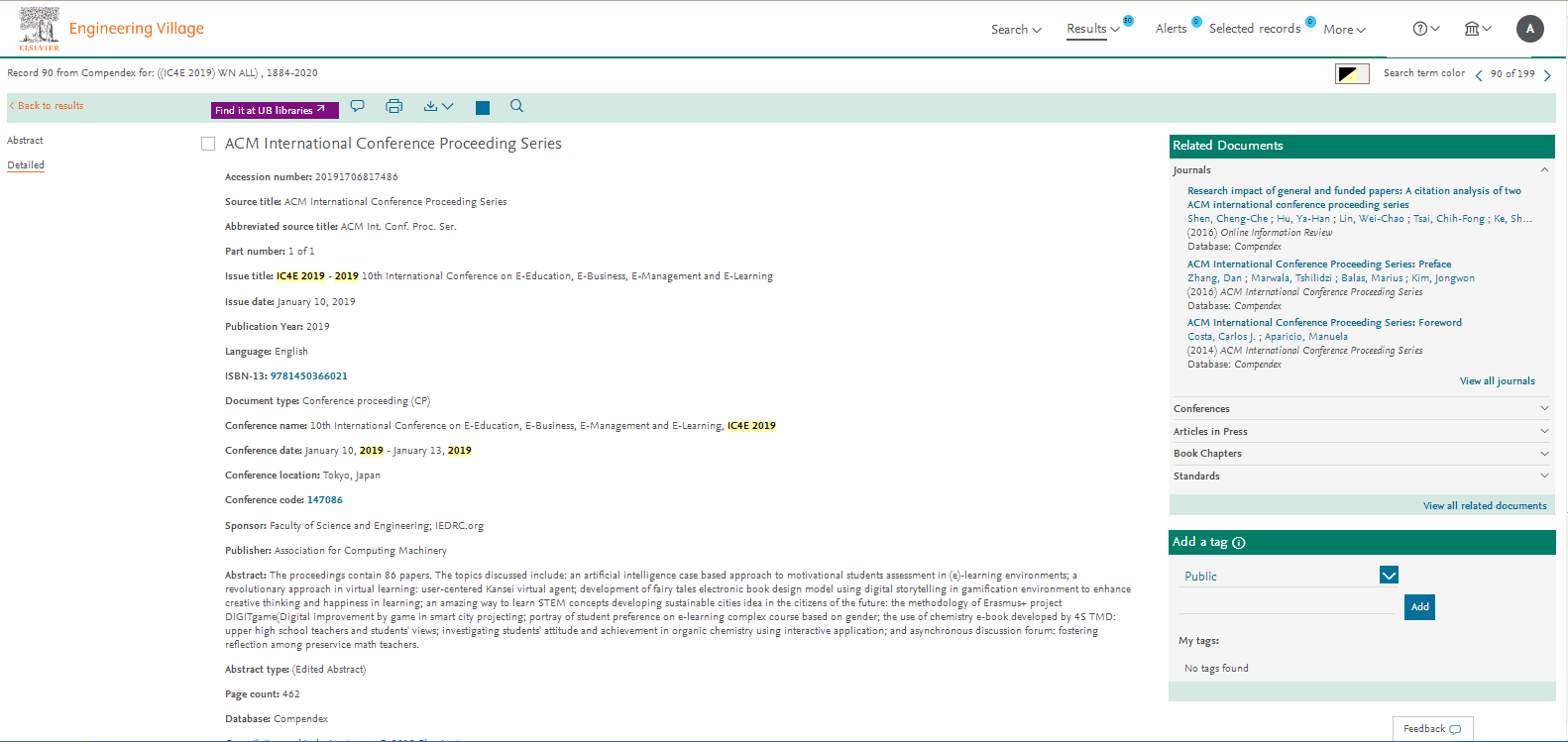Click author Hu, Ya-Han

pos(1303,219)
